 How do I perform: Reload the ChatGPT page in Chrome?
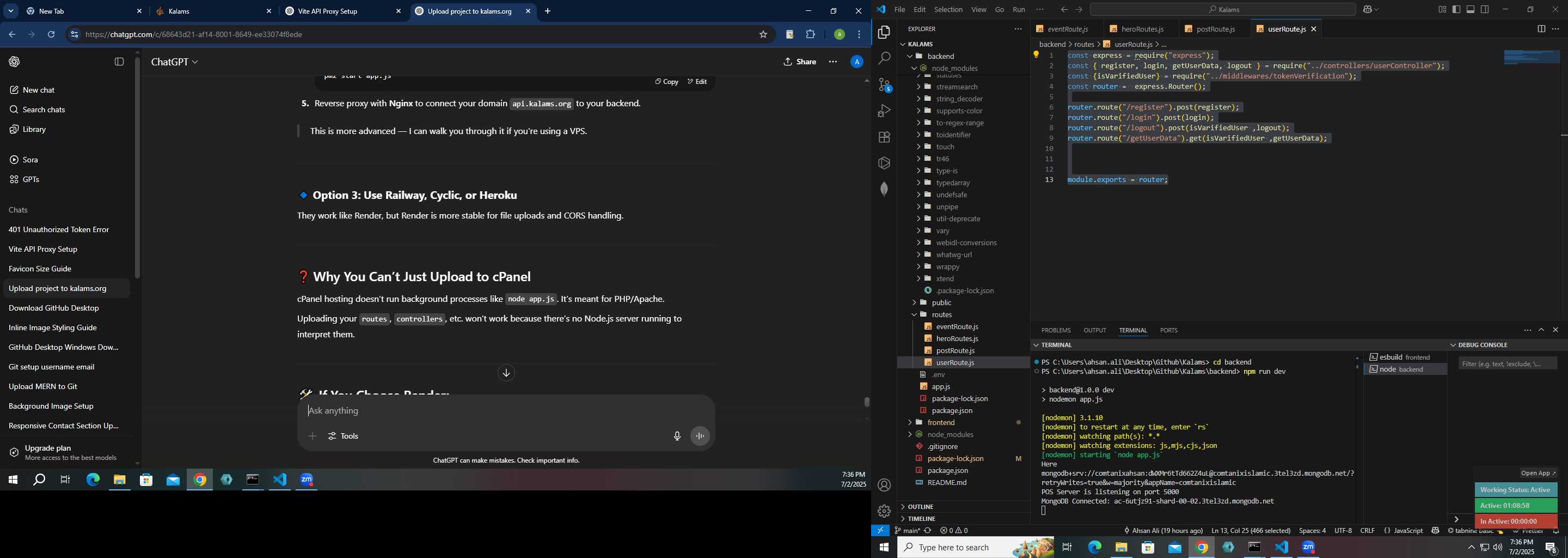pyautogui.click(x=51, y=35)
